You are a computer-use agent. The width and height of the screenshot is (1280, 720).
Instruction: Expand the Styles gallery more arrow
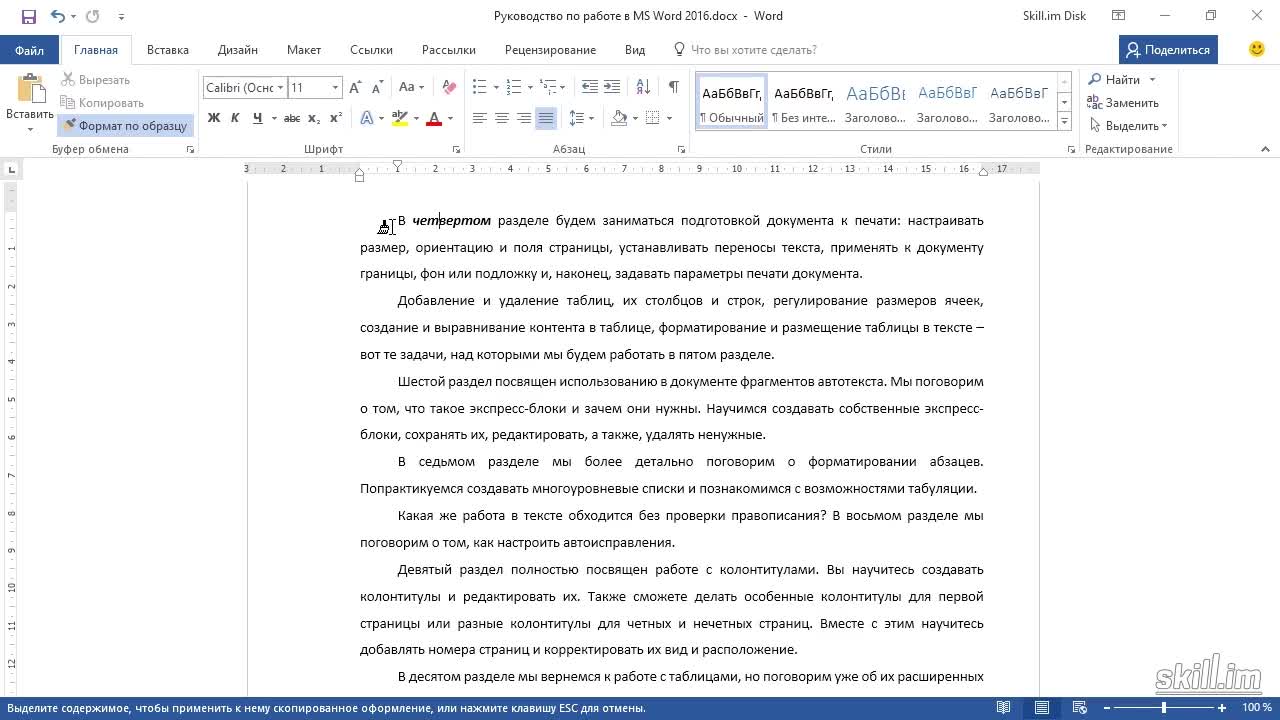click(x=1064, y=122)
